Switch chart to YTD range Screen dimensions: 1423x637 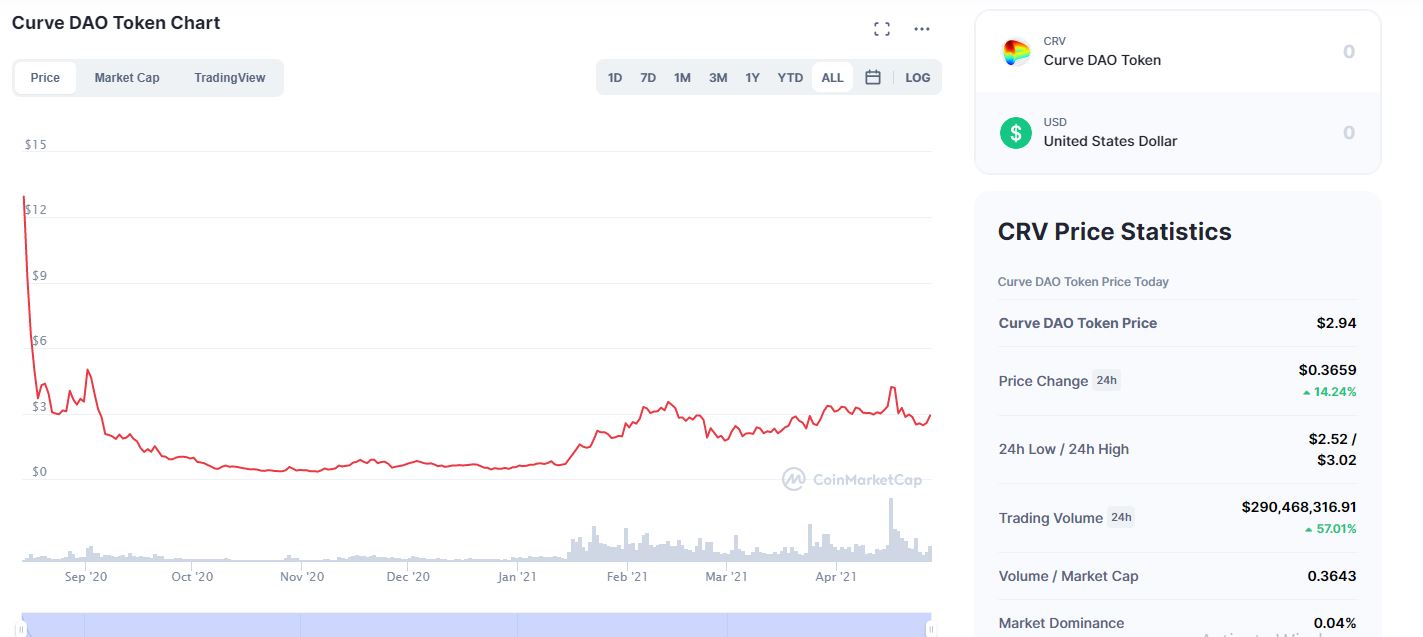[x=790, y=78]
